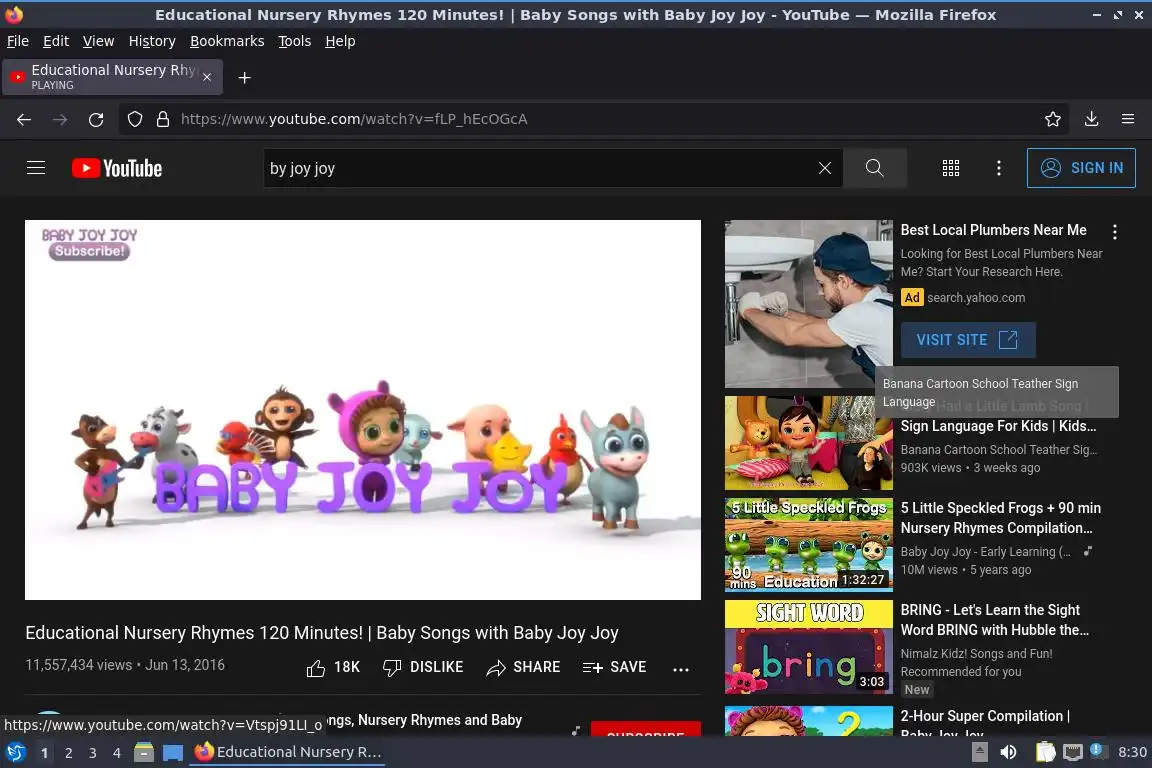The image size is (1152, 768).
Task: Click the Subscribe overlay in the video
Action: click(90, 251)
